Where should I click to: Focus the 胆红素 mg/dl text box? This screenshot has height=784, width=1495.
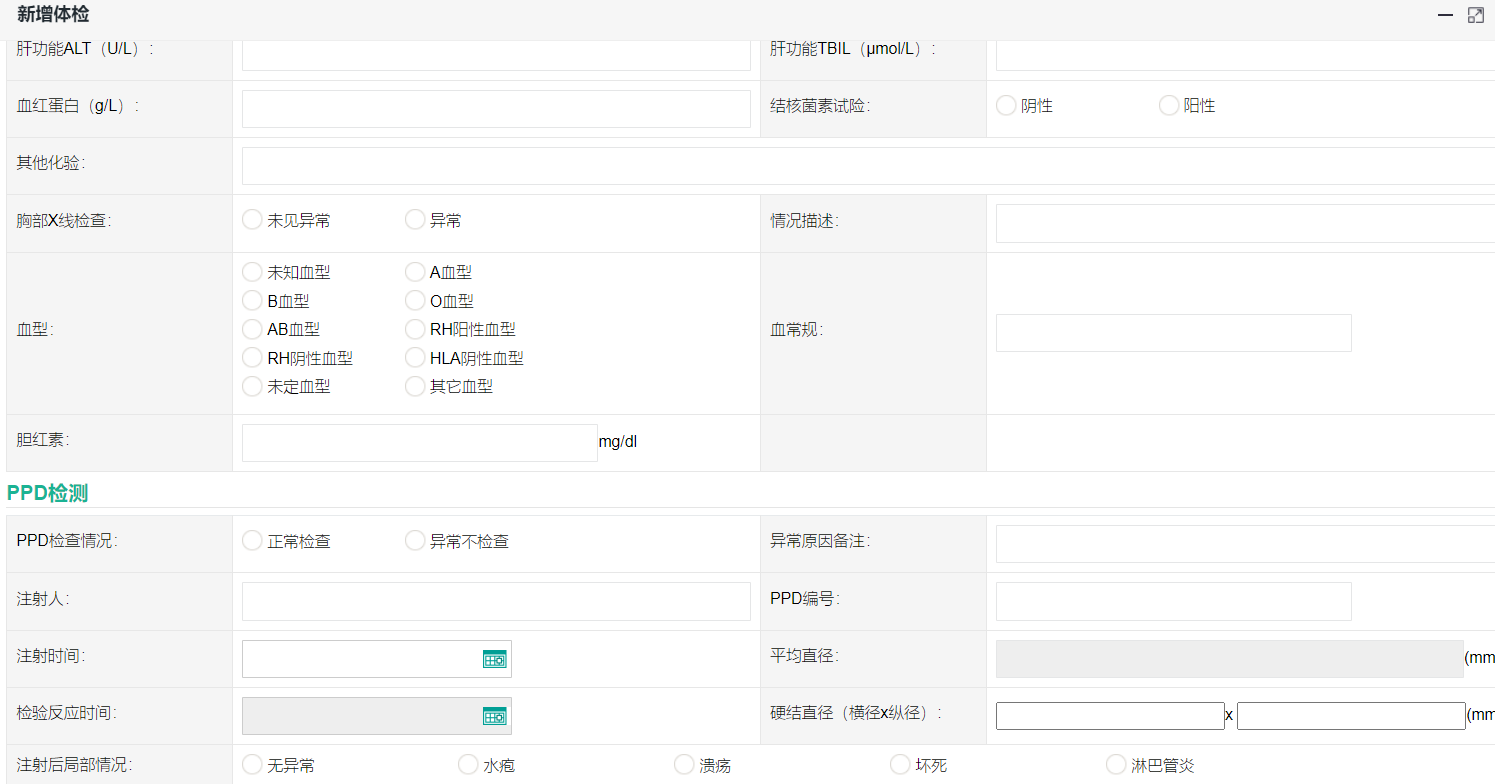click(x=419, y=443)
